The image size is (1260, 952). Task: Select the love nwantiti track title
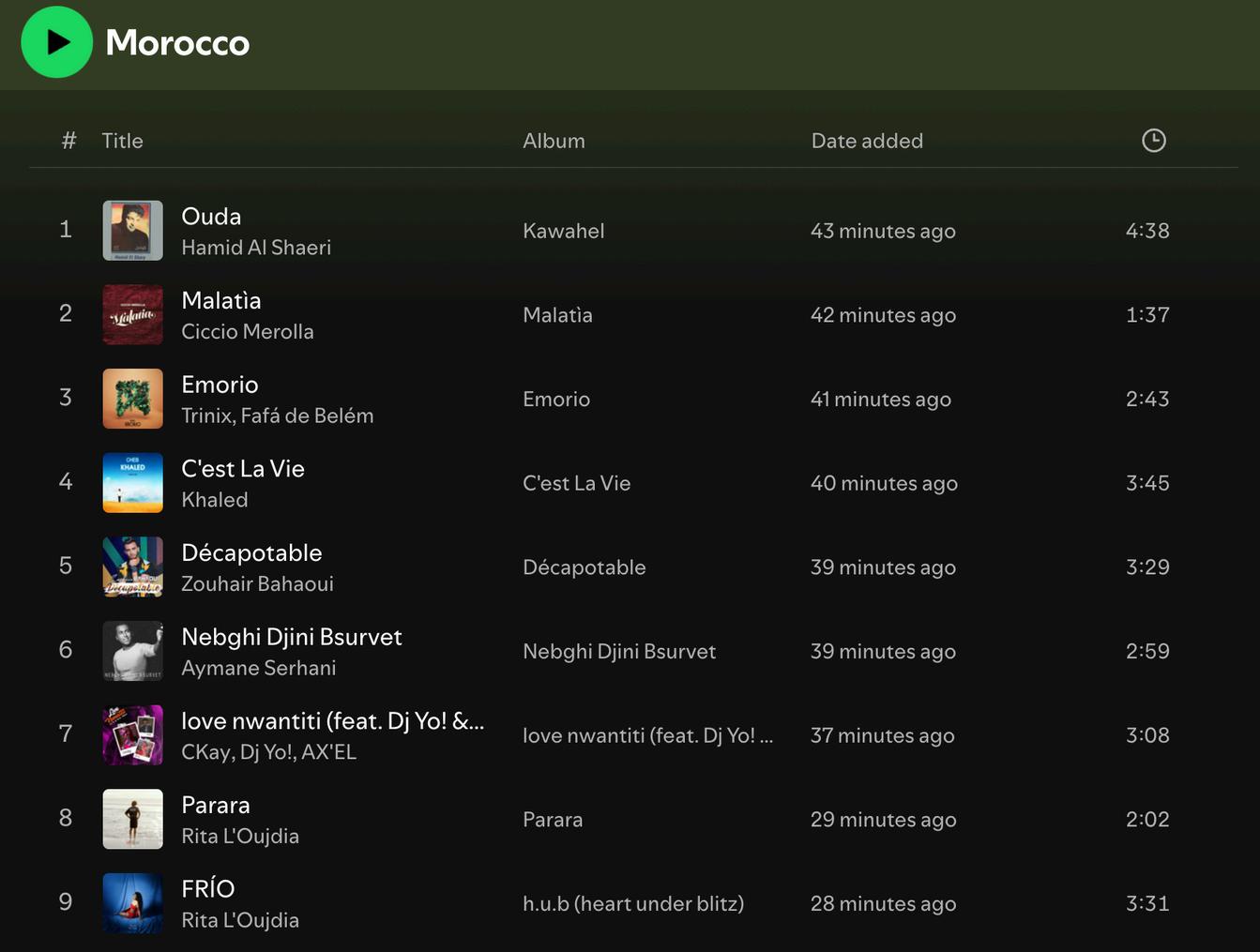333,721
